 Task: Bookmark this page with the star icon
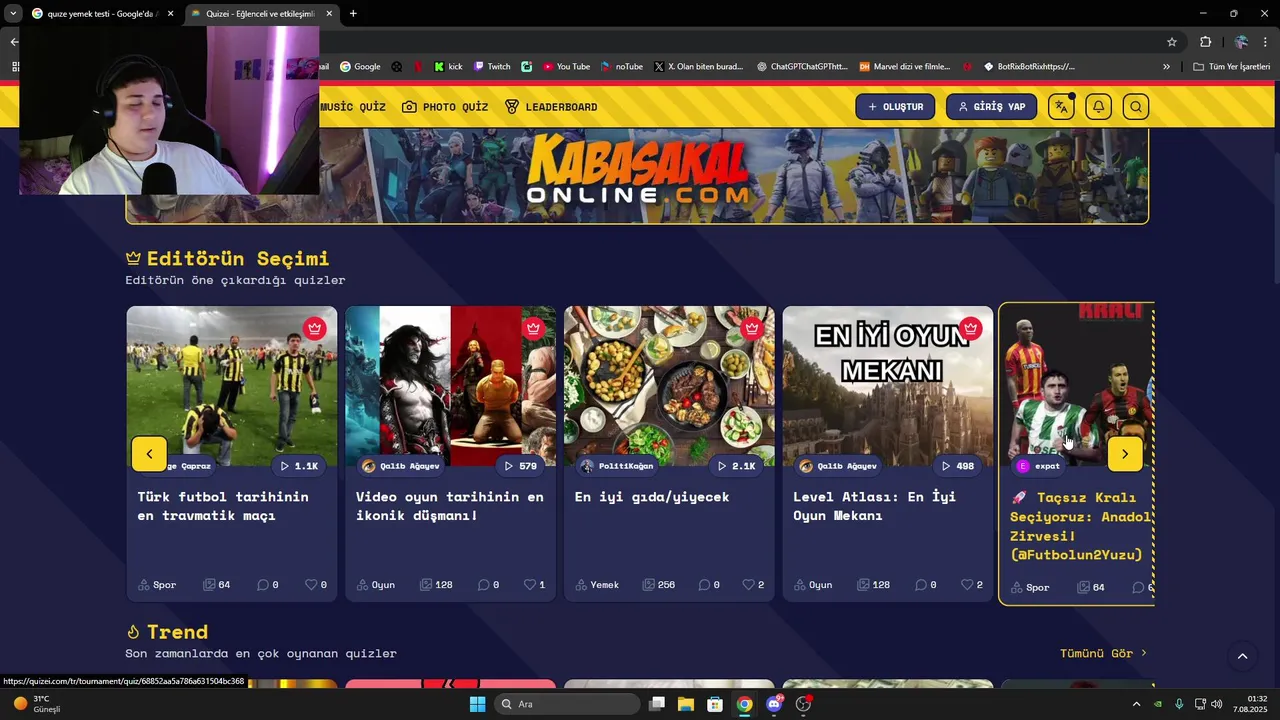(1172, 42)
